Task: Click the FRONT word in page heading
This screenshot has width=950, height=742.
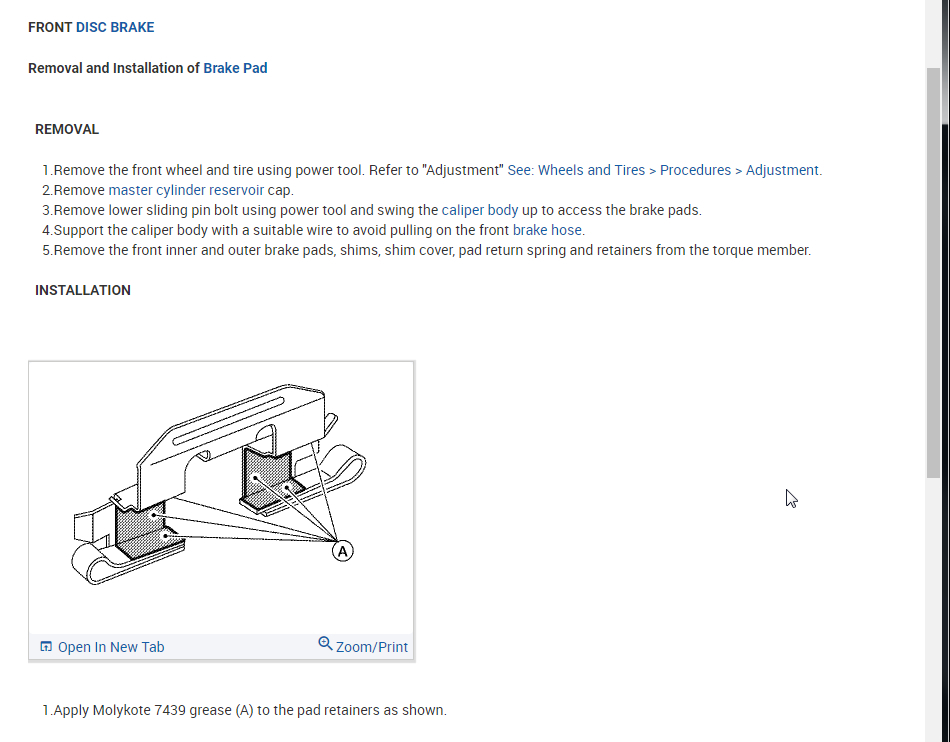Action: (x=50, y=27)
